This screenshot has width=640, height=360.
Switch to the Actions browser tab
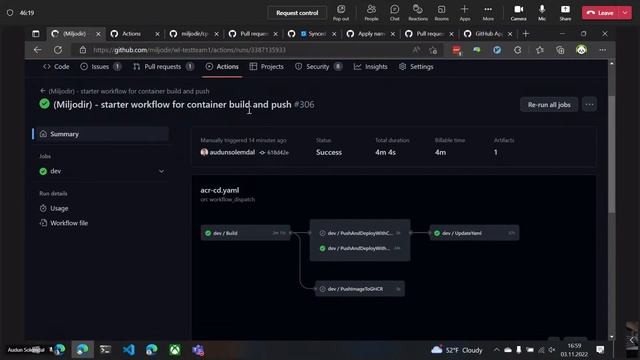[x=131, y=34]
